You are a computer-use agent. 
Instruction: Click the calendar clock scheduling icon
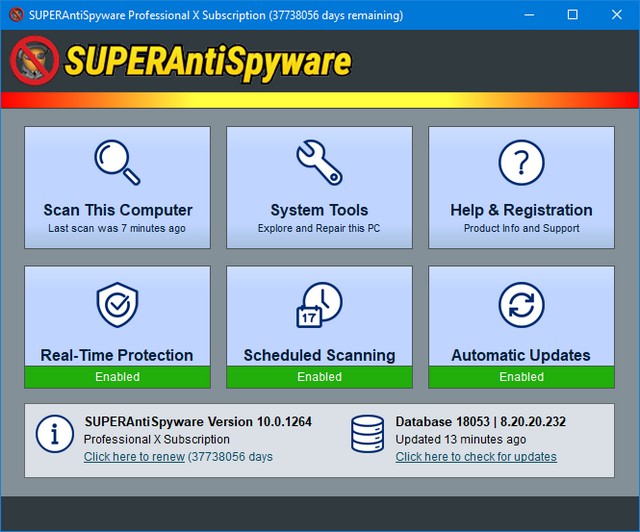tap(319, 305)
